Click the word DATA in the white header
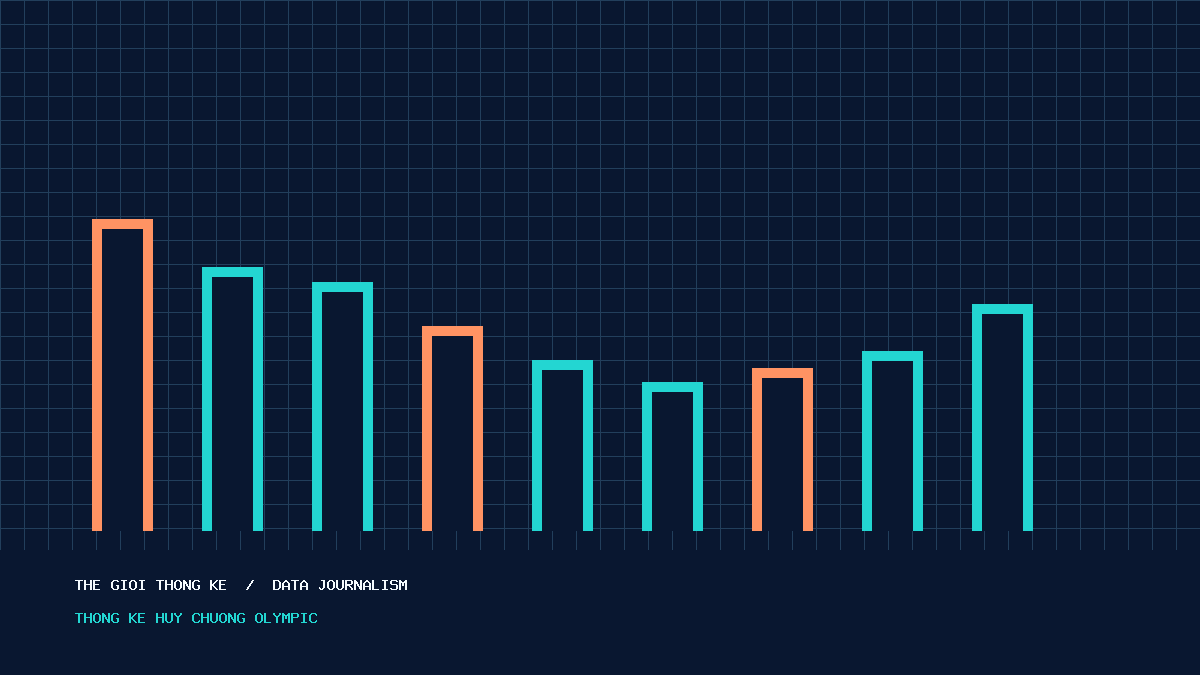 (x=290, y=585)
